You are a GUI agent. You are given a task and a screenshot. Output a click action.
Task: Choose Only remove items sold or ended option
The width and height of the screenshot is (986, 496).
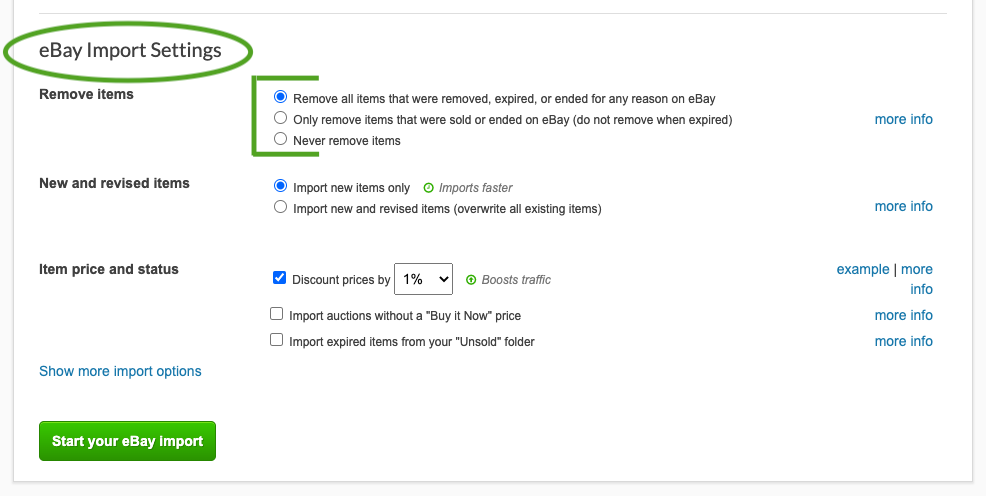280,118
